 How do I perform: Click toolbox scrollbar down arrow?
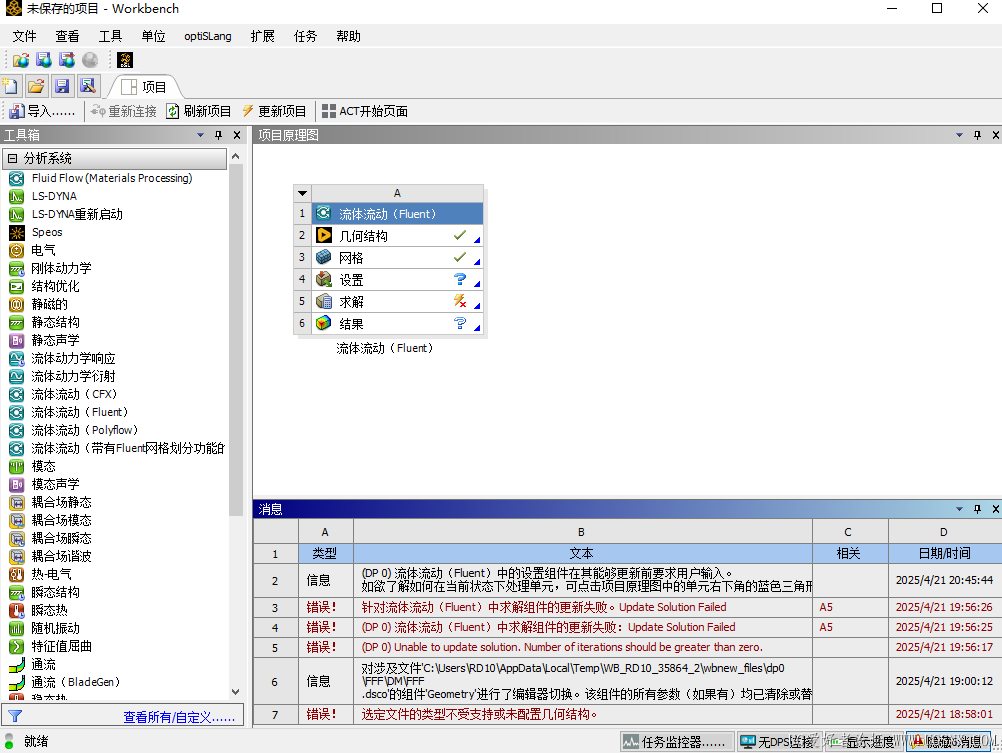(235, 692)
